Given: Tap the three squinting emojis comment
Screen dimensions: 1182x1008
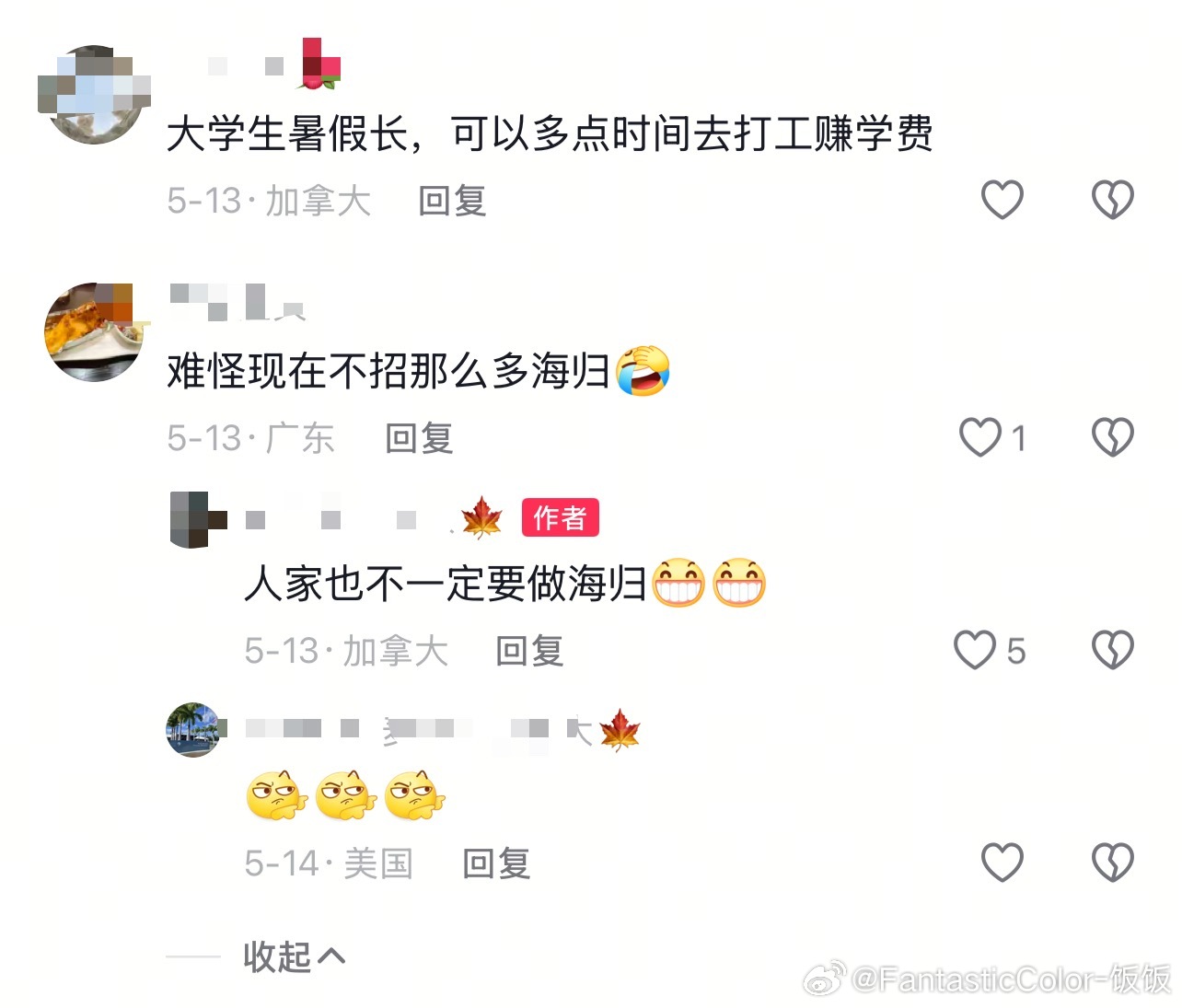Looking at the screenshot, I should click(346, 795).
